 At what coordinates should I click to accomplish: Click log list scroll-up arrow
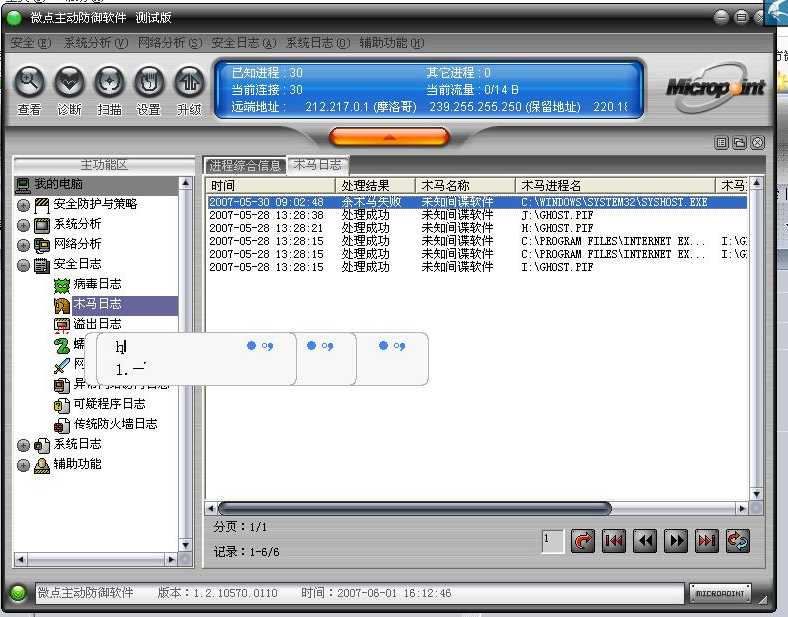click(757, 183)
